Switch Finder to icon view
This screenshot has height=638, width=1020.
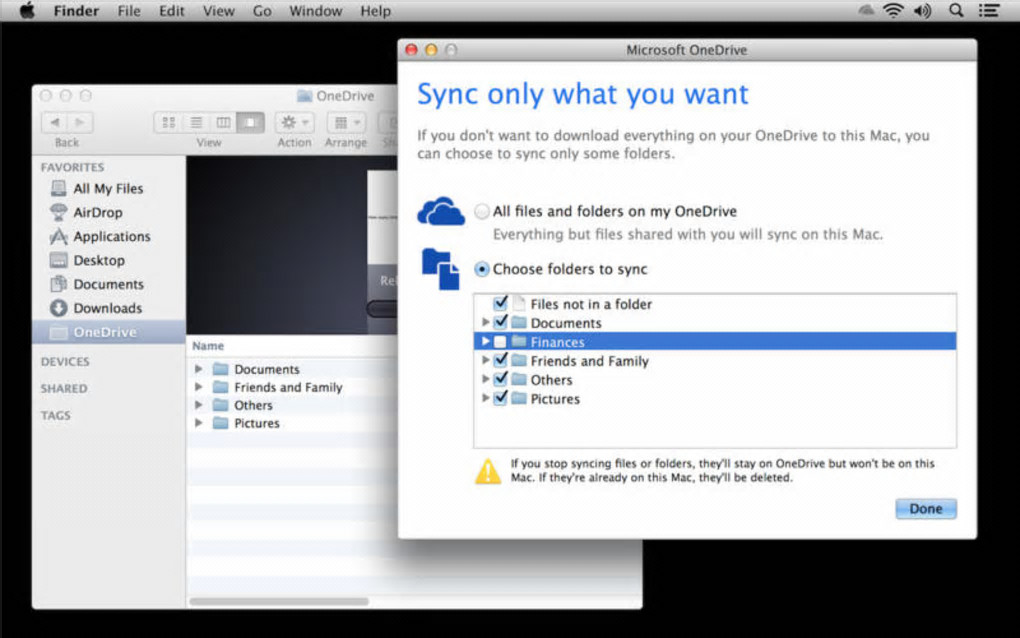pos(168,122)
